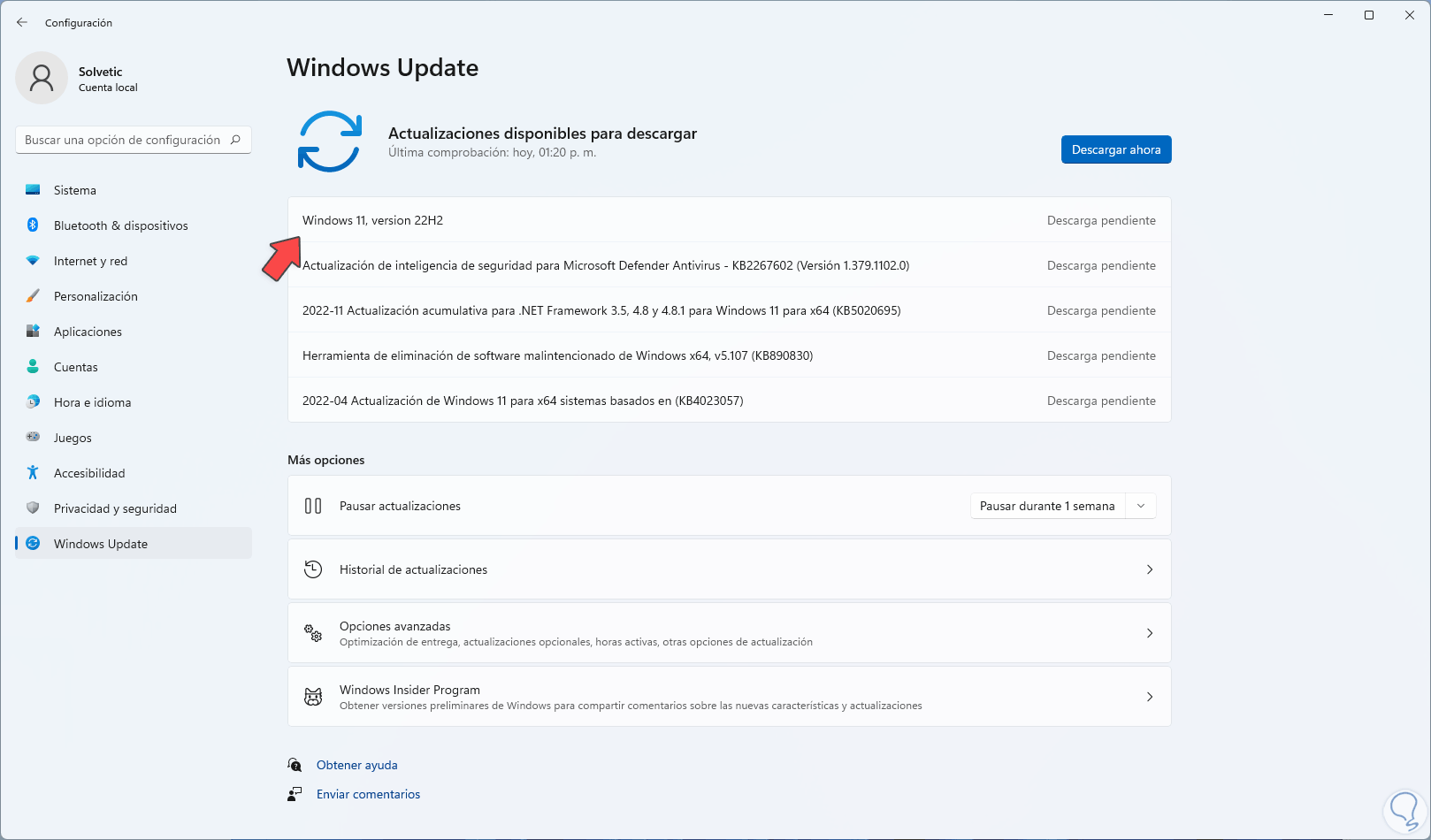Click the Historial de actualizaciones label

(413, 569)
